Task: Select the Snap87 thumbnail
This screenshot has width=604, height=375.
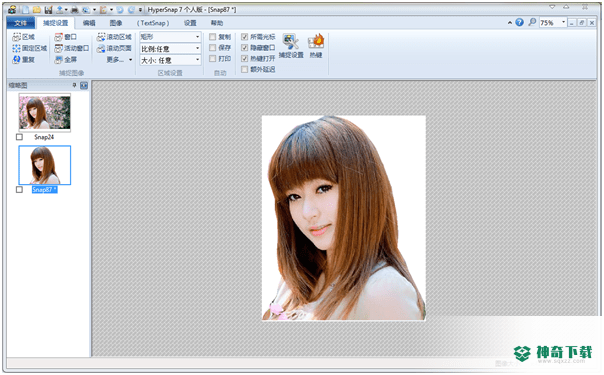Action: pos(45,165)
